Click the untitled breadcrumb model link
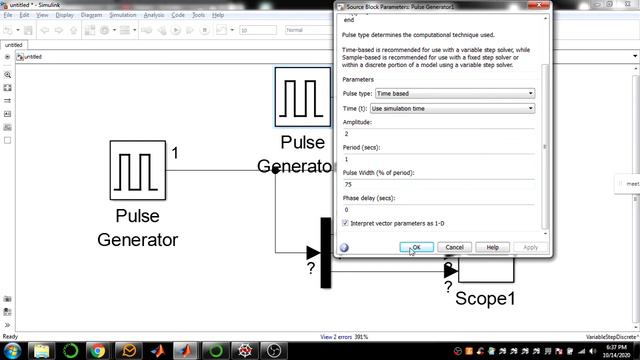640x360 pixels. click(x=33, y=57)
